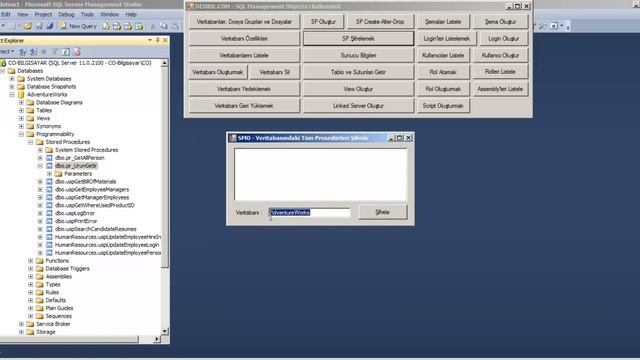This screenshot has height=360, width=640.
Task: Click the 'Assemblyleri Listele' button
Action: 500,89
